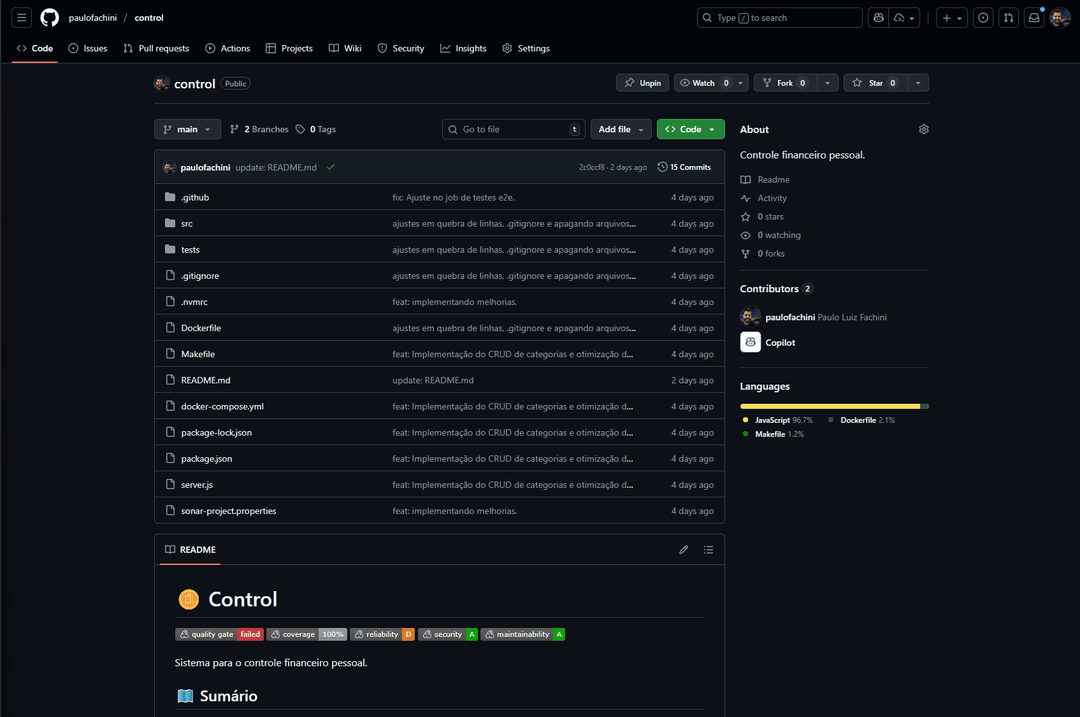Expand the green Code dropdown
Viewport: 1080px width, 717px height.
[690, 130]
